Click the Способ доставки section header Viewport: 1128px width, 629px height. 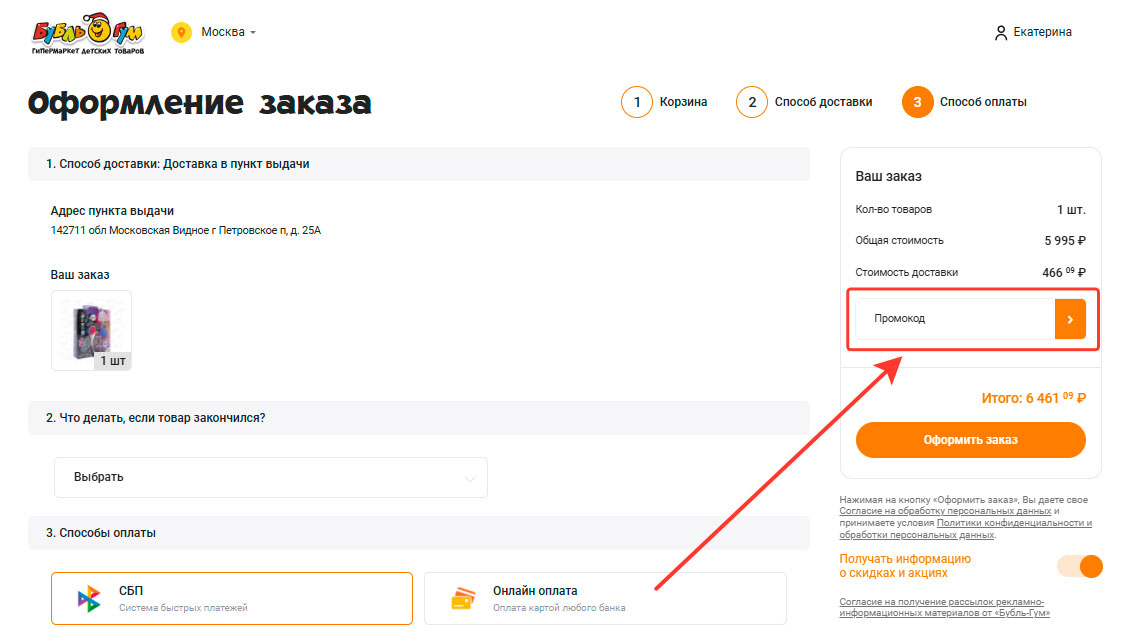(x=419, y=164)
